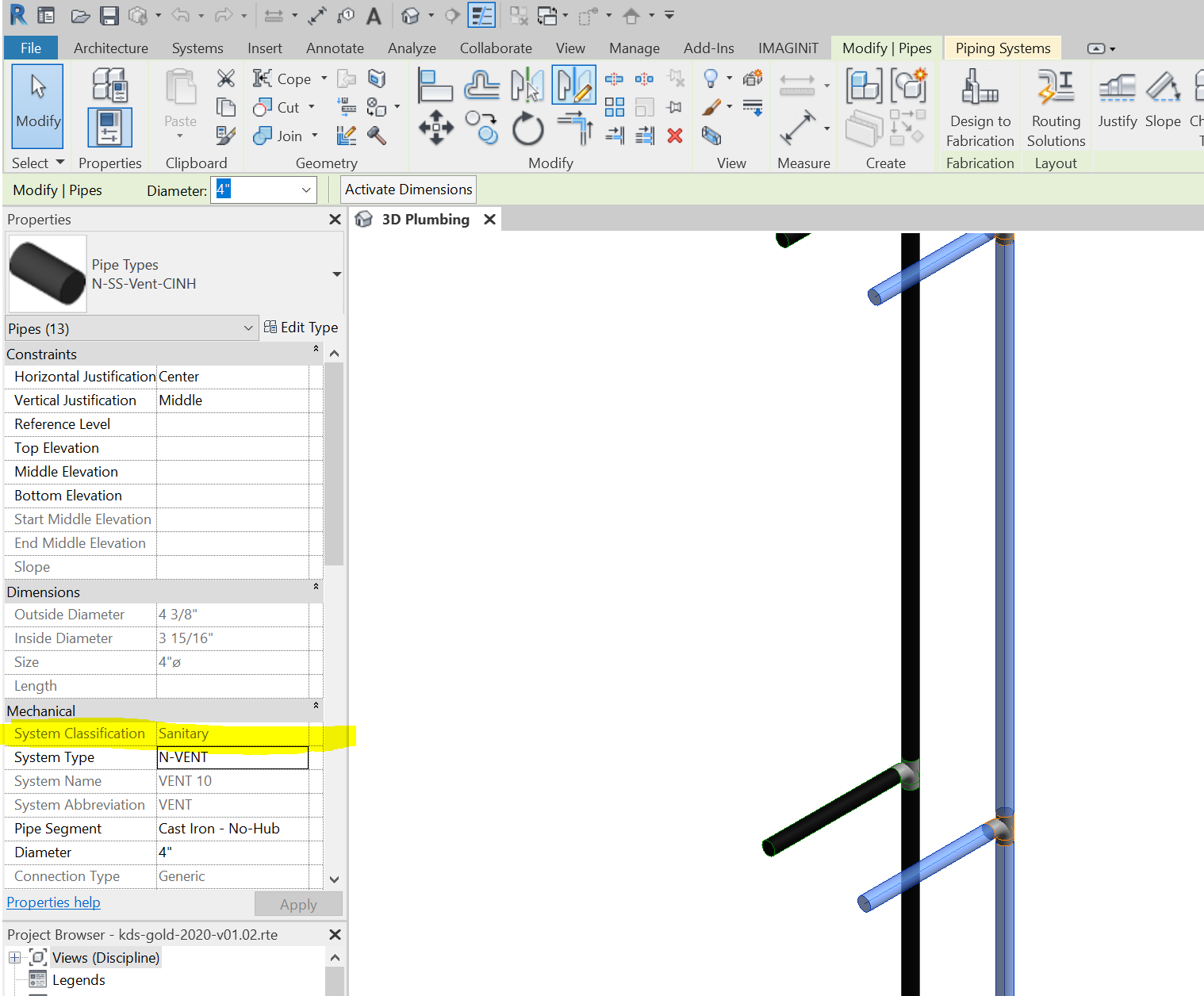Click the Activate Dimensions button
Viewport: 1204px width, 996px height.
(x=408, y=190)
